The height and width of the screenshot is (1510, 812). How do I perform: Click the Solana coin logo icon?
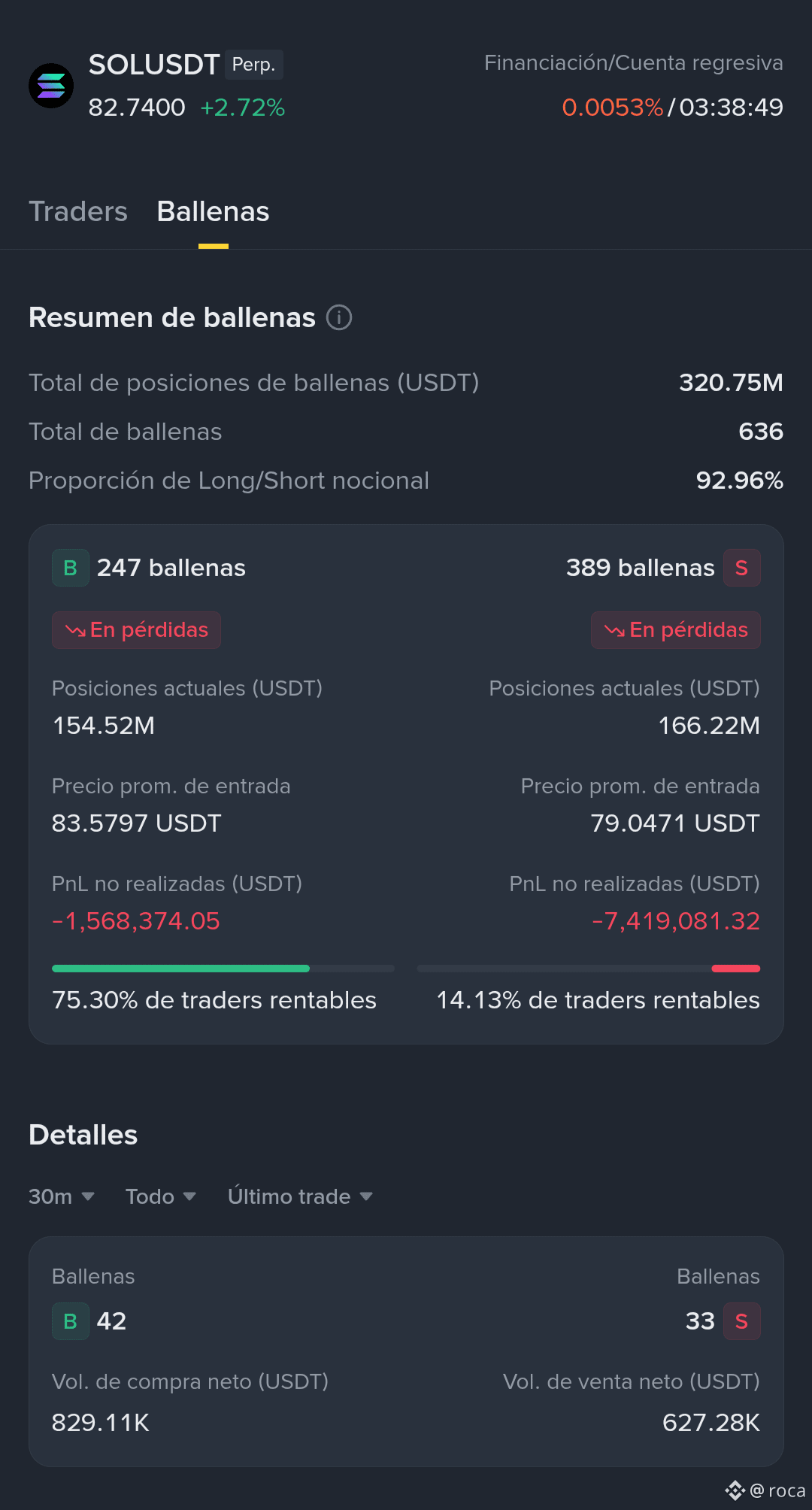pyautogui.click(x=51, y=86)
